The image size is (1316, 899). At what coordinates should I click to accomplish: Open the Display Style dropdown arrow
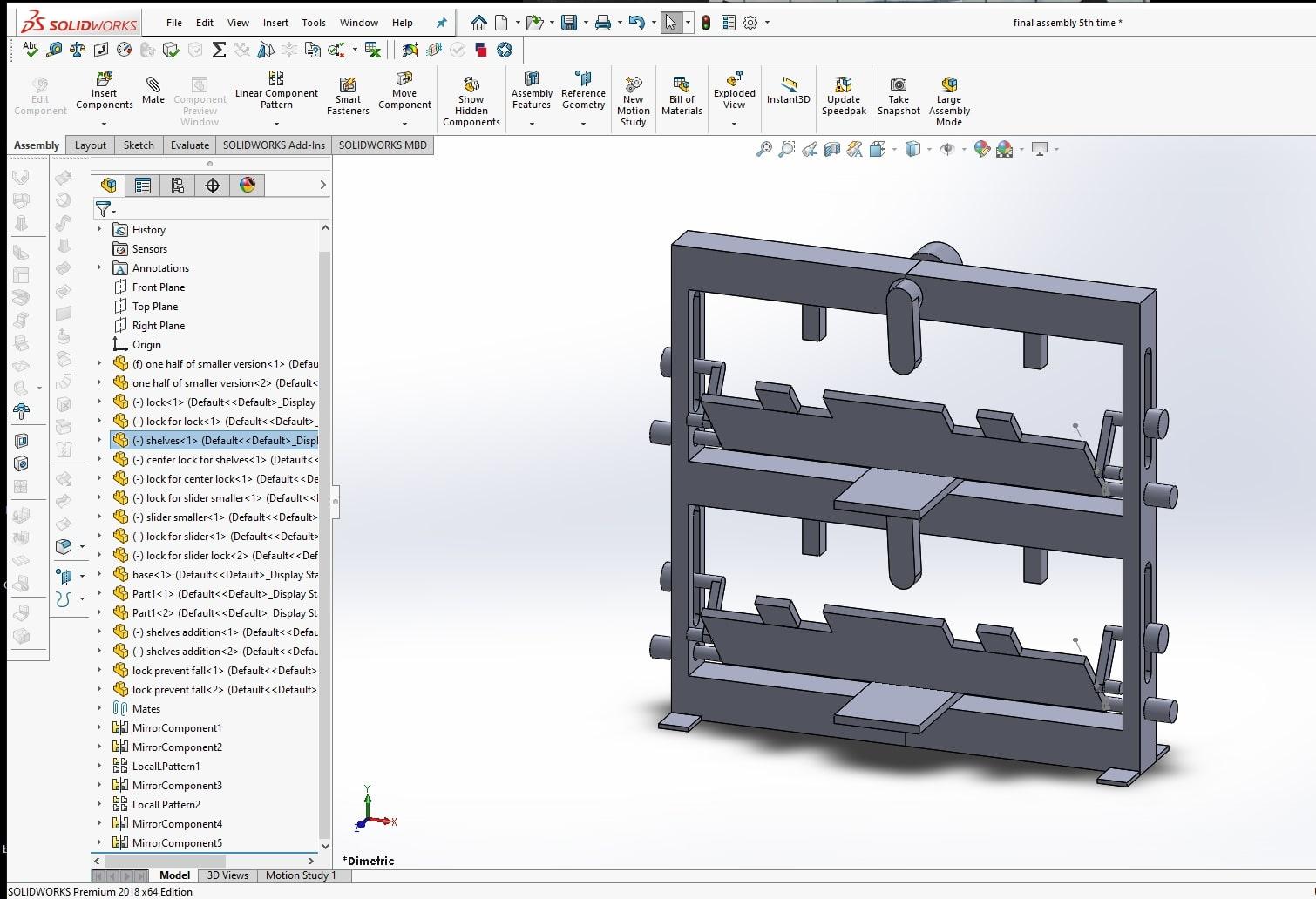click(x=928, y=149)
